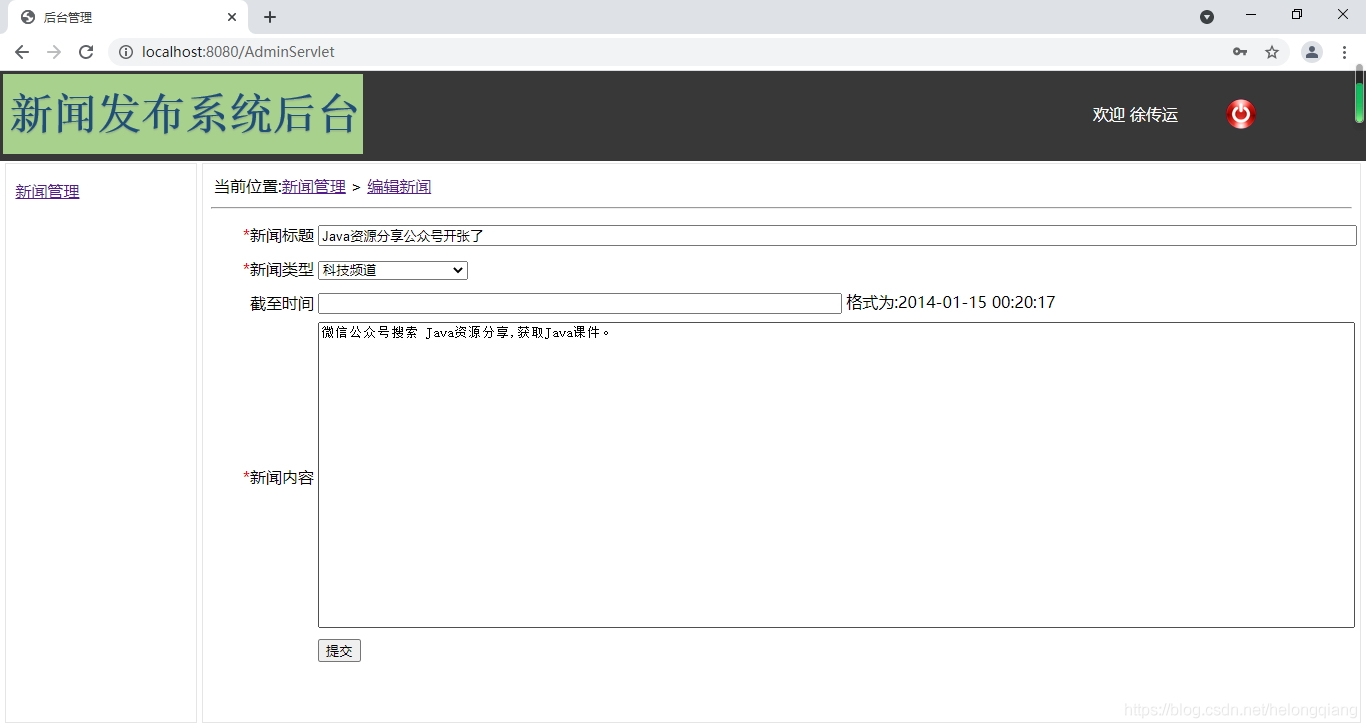
Task: Click the 提交 submit button
Action: point(339,650)
